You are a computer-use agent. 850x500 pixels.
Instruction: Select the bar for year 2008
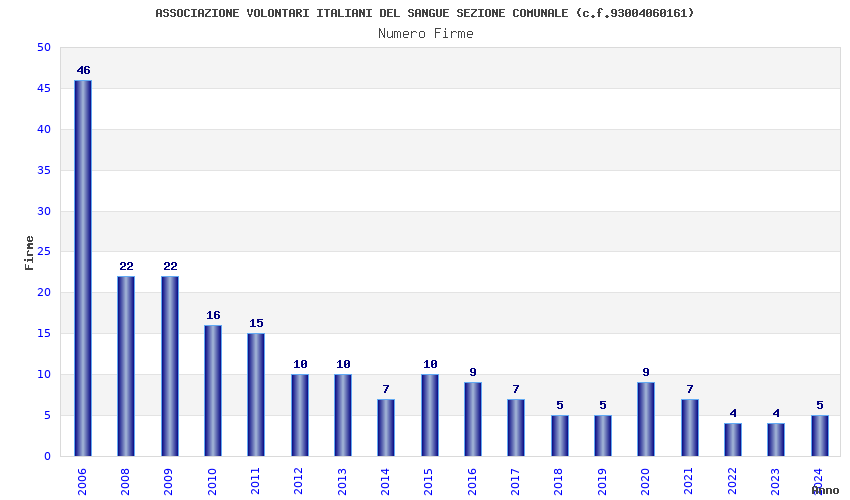(126, 366)
